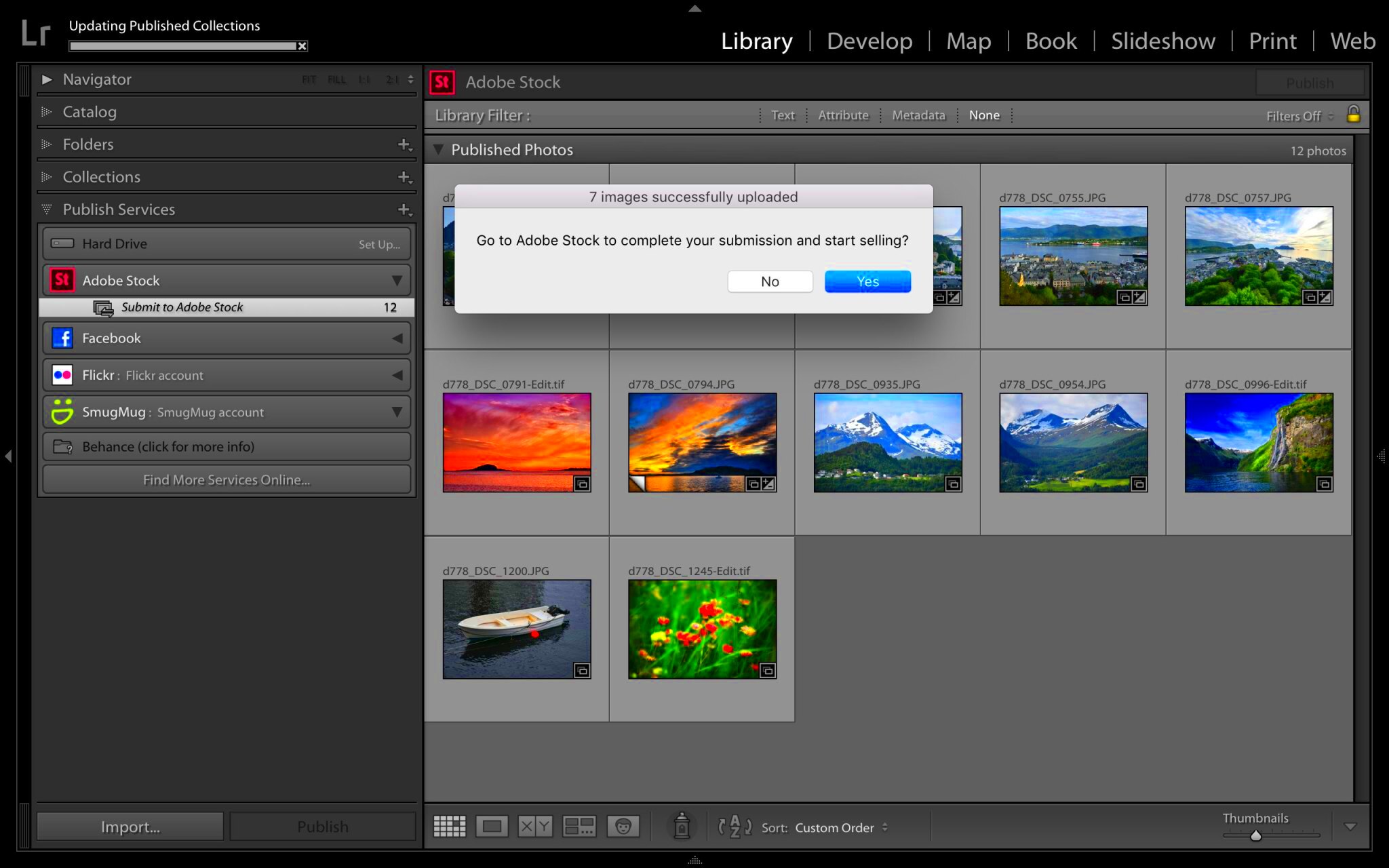Click No to dismiss the upload dialog
This screenshot has width=1389, height=868.
pos(769,281)
